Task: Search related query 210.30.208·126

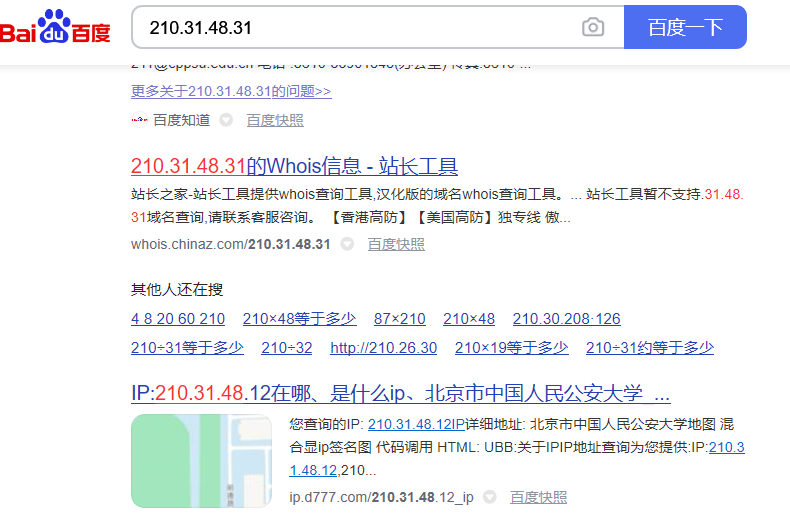Action: coord(566,319)
